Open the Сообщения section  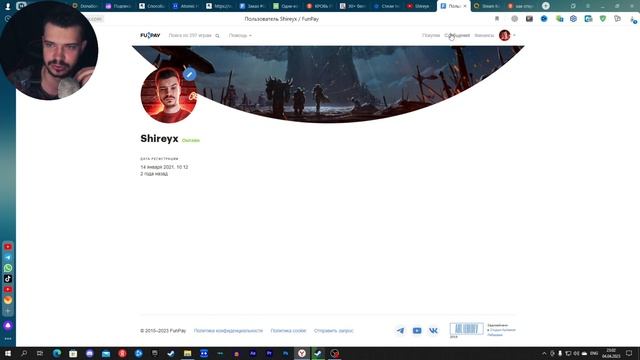pos(457,36)
